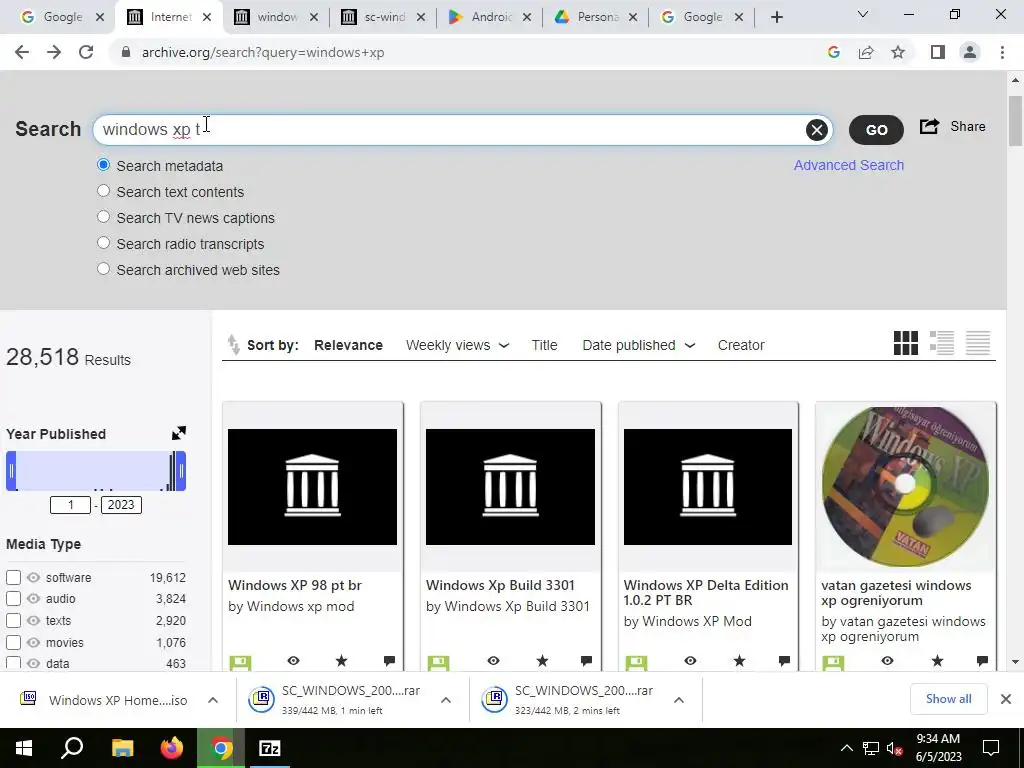Check the texts media type
The image size is (1024, 768).
point(14,621)
